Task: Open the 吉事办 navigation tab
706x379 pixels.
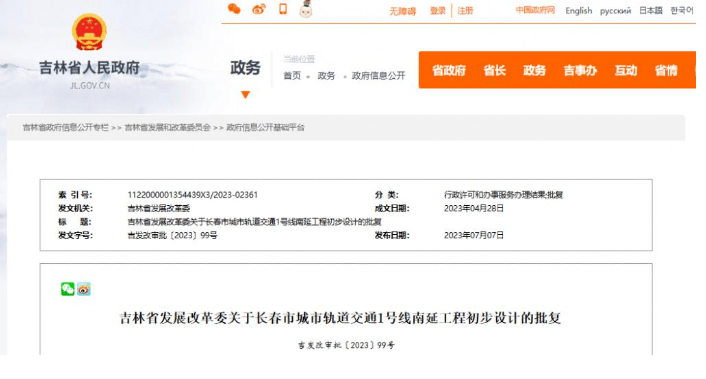Action: coord(580,70)
